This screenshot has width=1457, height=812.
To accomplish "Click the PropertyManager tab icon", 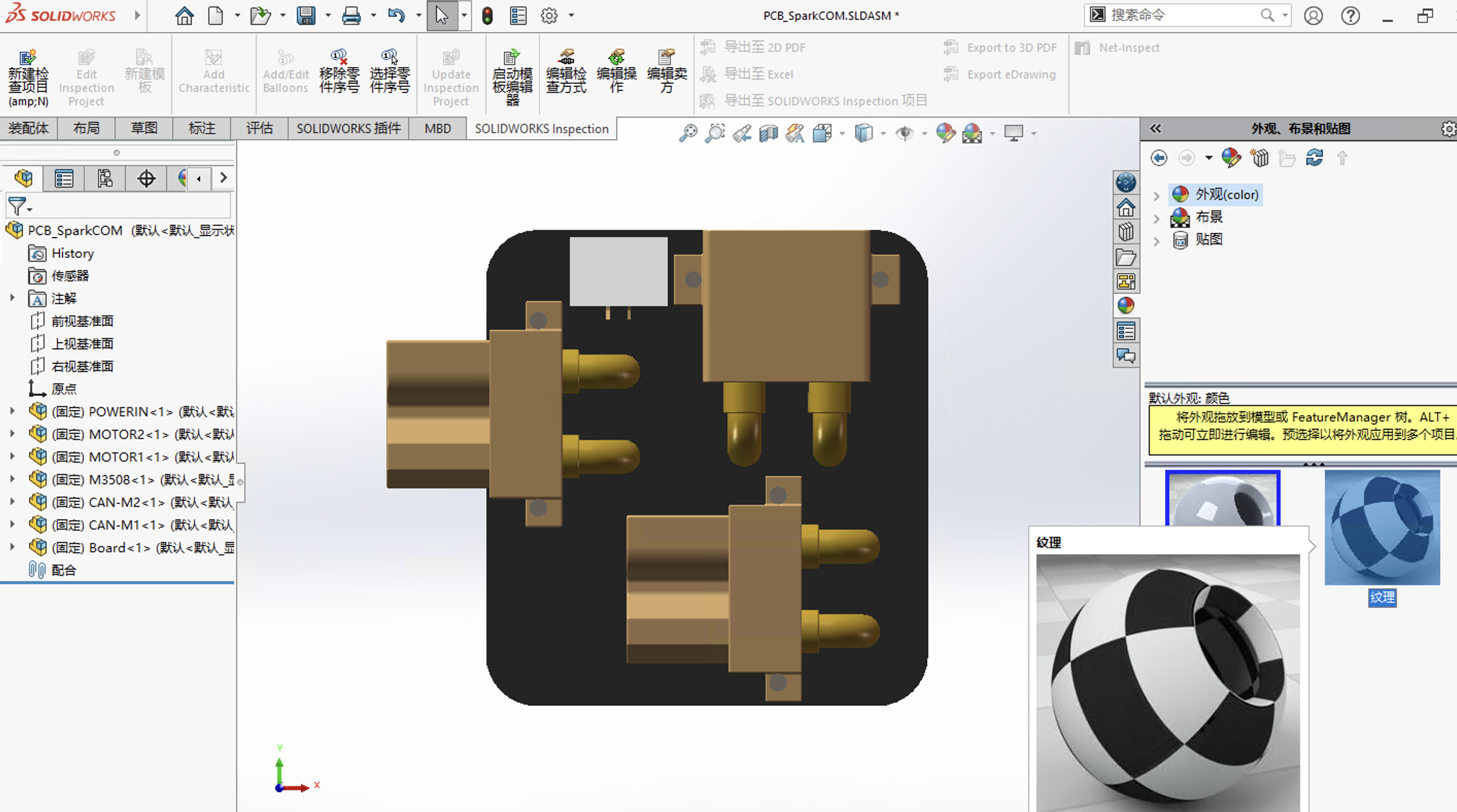I will point(64,179).
